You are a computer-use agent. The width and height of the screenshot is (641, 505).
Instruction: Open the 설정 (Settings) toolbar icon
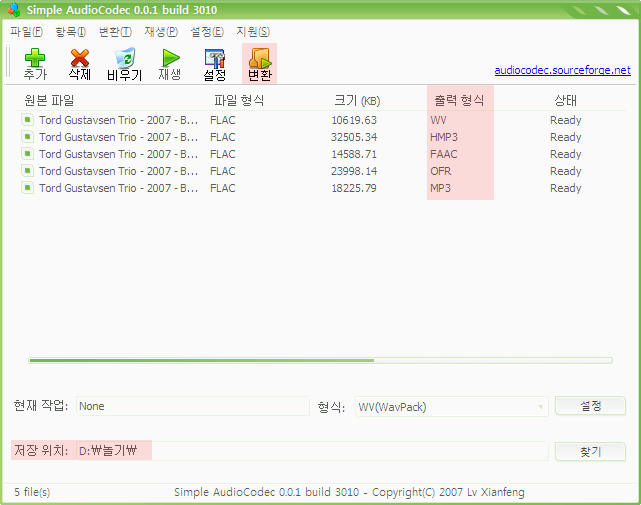pyautogui.click(x=215, y=58)
